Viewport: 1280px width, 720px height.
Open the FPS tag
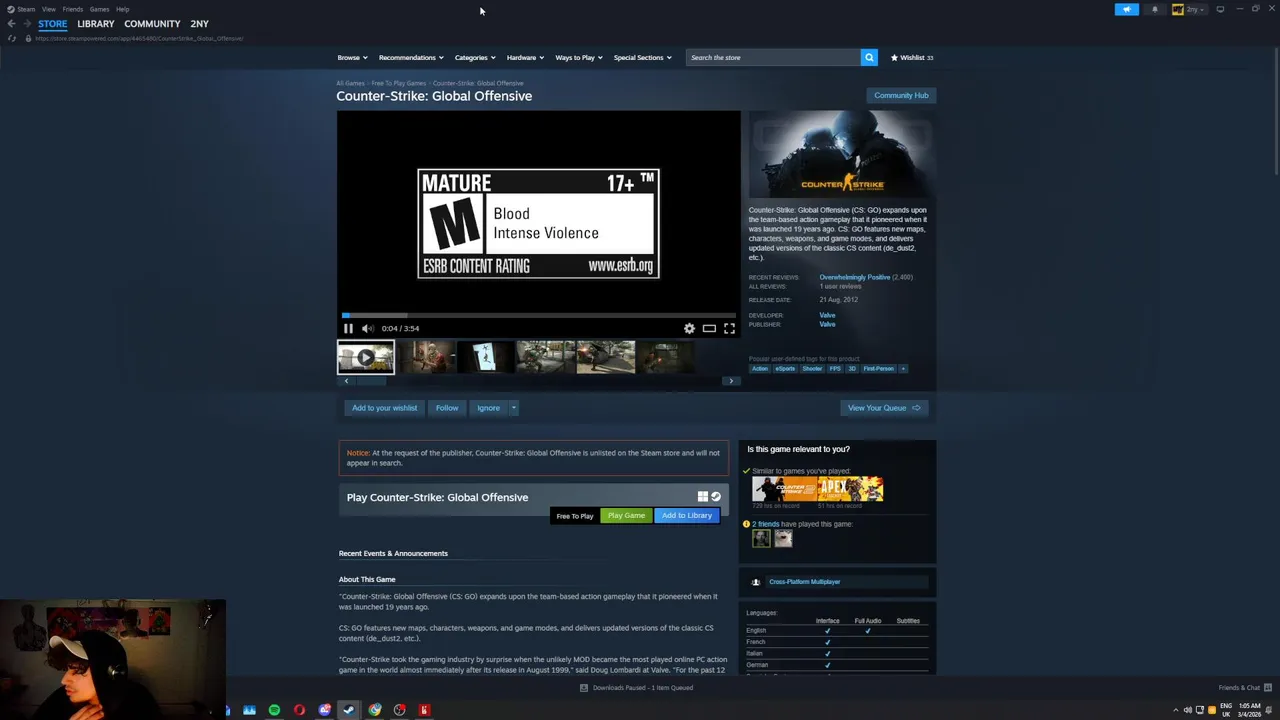point(835,369)
